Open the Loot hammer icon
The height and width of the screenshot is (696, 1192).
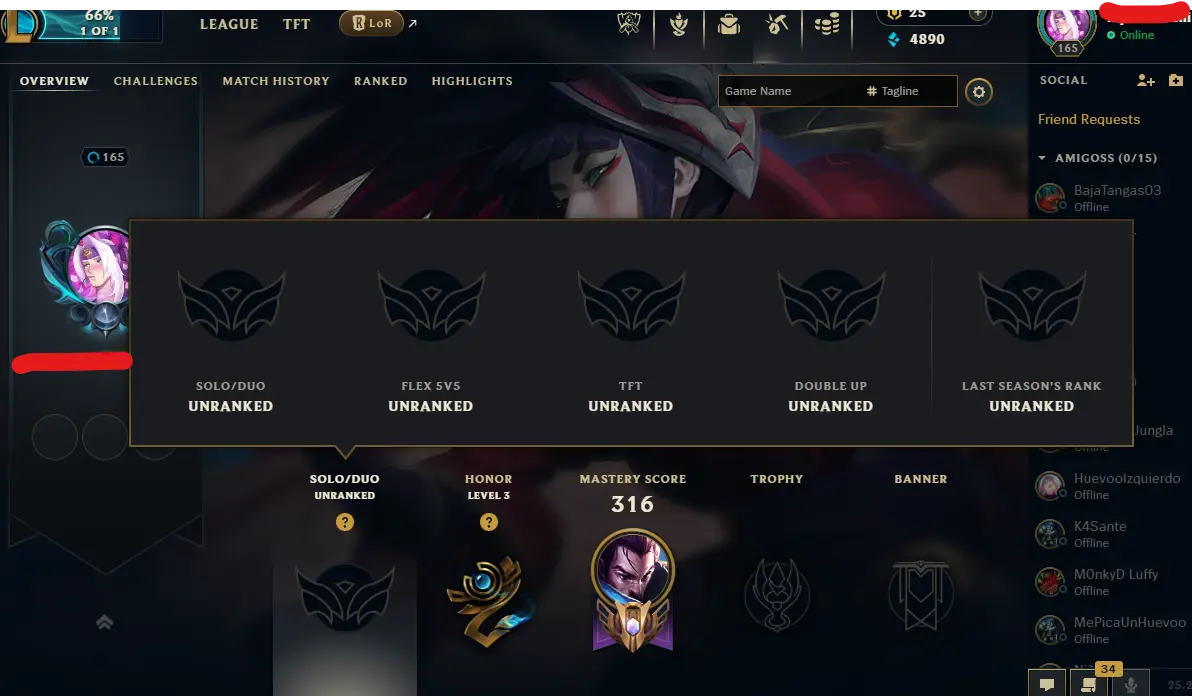tap(777, 24)
